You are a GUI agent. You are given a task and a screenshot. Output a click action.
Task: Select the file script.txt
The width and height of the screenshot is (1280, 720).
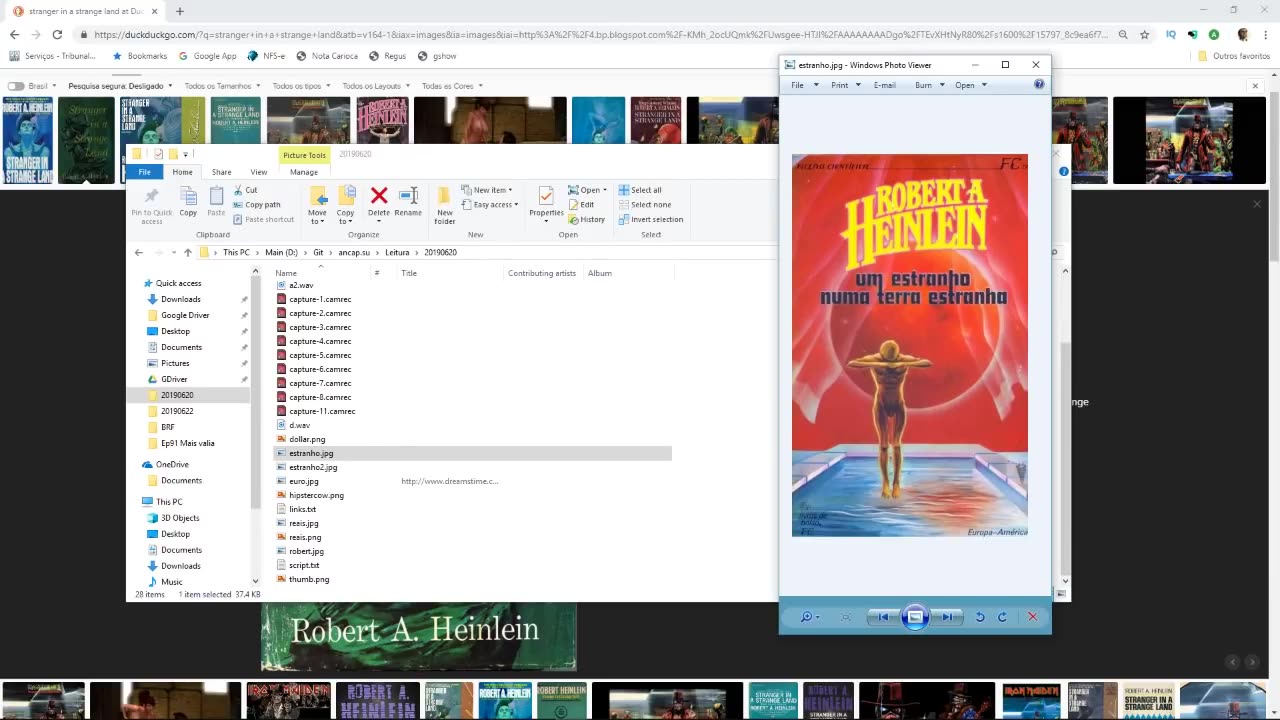pyautogui.click(x=304, y=565)
